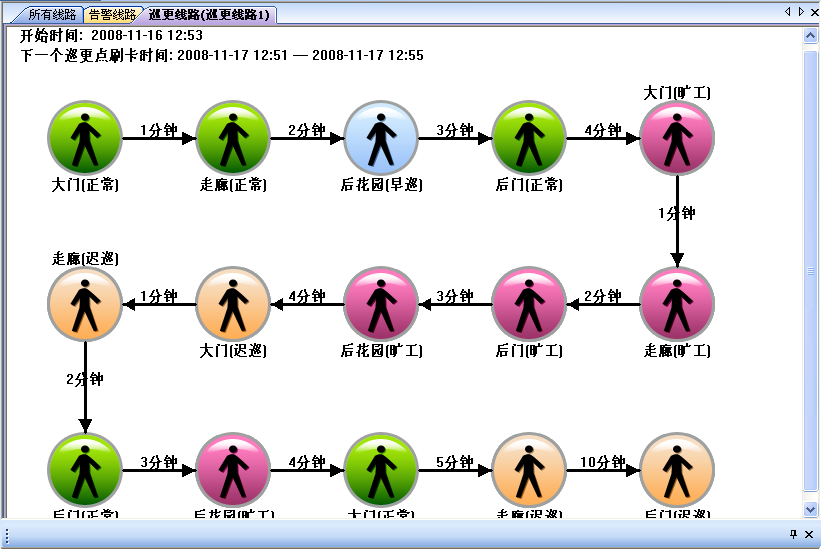Image resolution: width=821 pixels, height=549 pixels.
Task: Click the pink 走廊(旷工) patrol point
Action: (677, 304)
